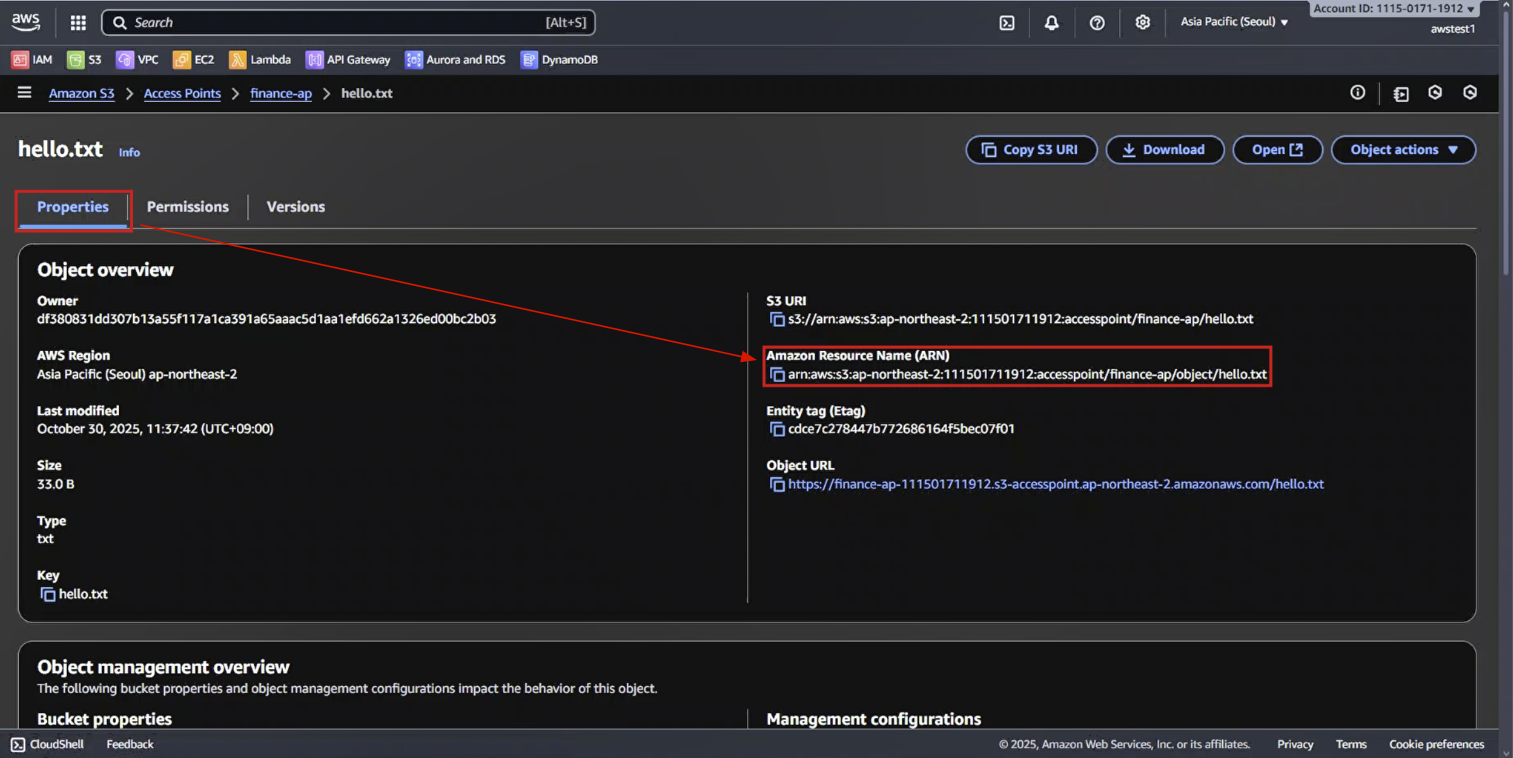Copy the S3 URI value icon
The image size is (1513, 758).
coord(777,319)
